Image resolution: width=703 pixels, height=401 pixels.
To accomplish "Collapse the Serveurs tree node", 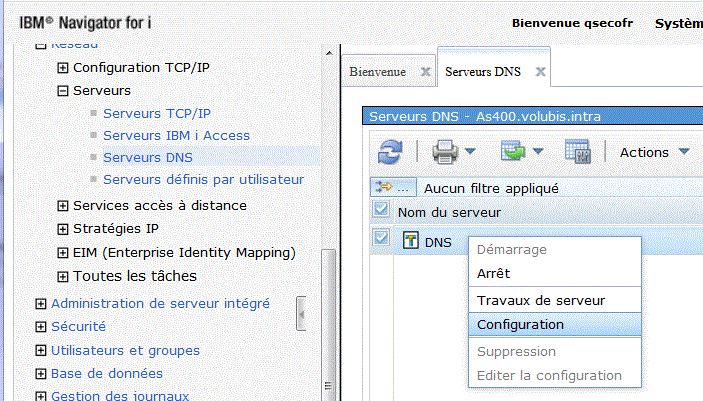I will click(x=63, y=91).
